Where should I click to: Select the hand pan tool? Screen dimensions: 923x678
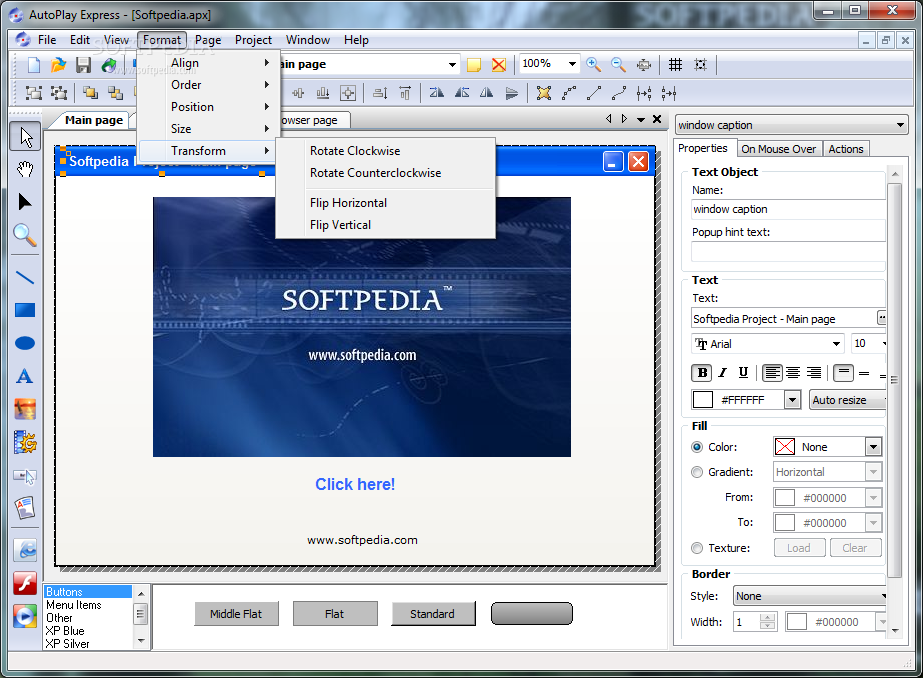click(x=25, y=170)
